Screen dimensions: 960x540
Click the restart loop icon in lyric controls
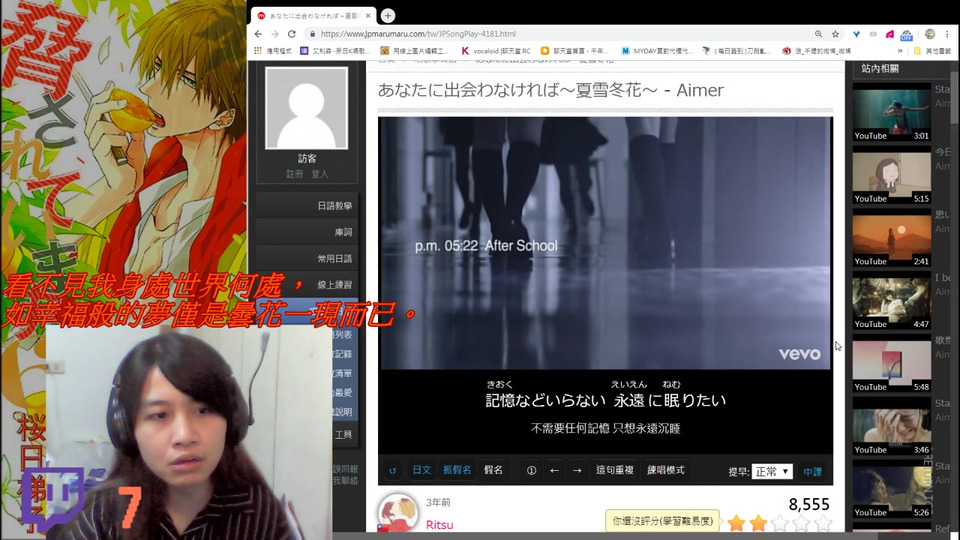[x=392, y=470]
